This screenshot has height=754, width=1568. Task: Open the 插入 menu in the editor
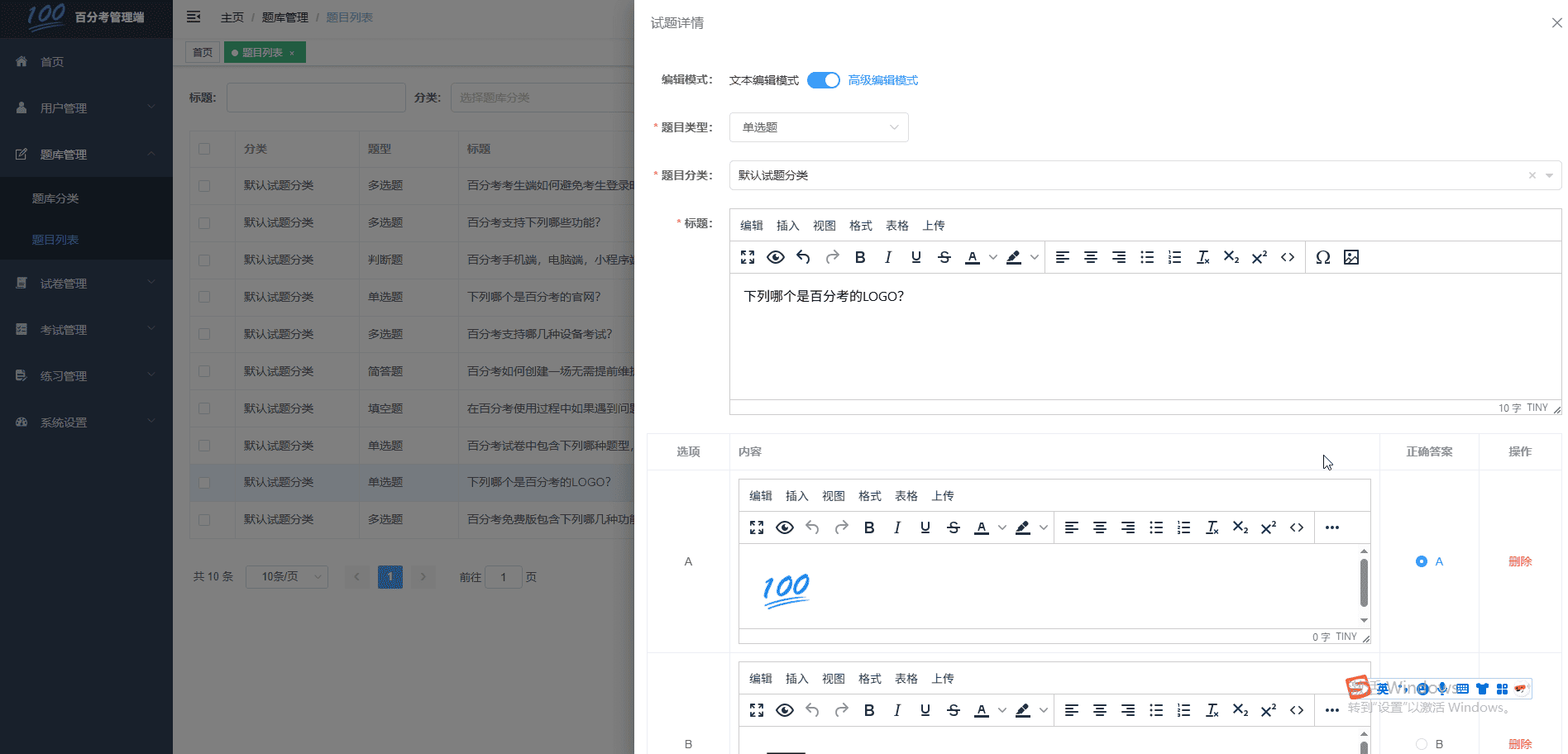[x=787, y=225]
